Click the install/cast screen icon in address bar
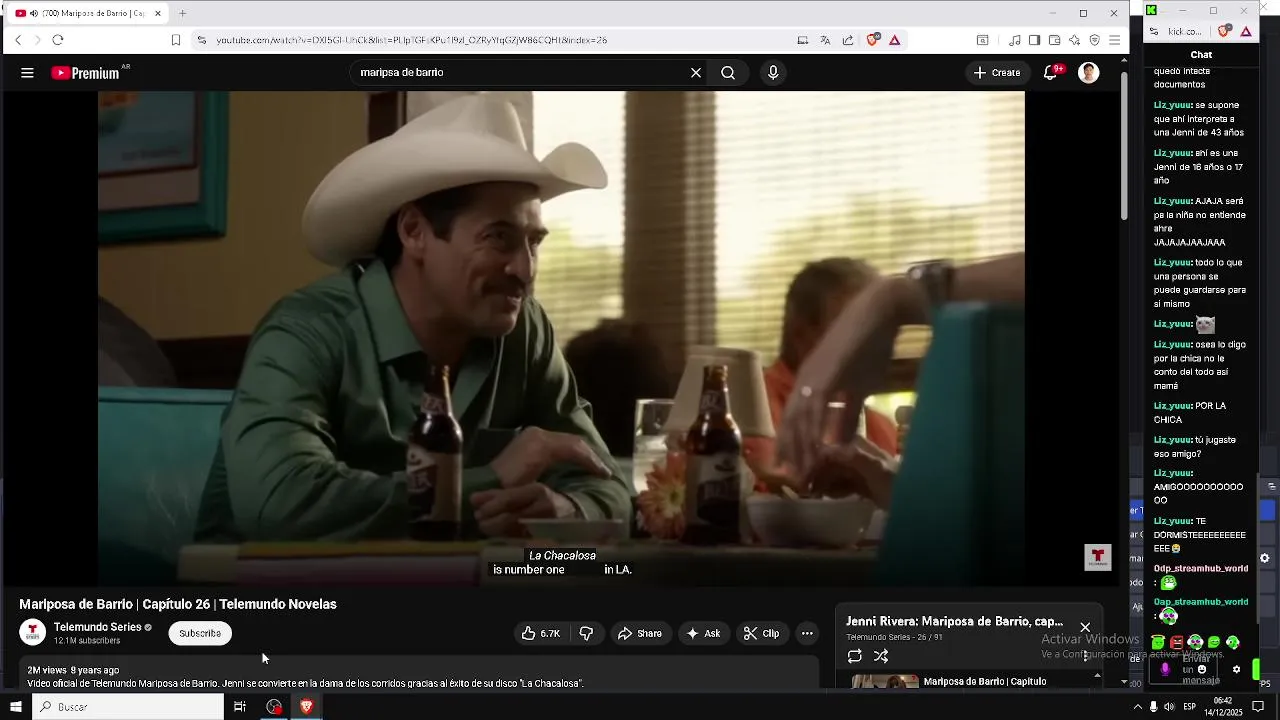The height and width of the screenshot is (720, 1280). click(803, 40)
